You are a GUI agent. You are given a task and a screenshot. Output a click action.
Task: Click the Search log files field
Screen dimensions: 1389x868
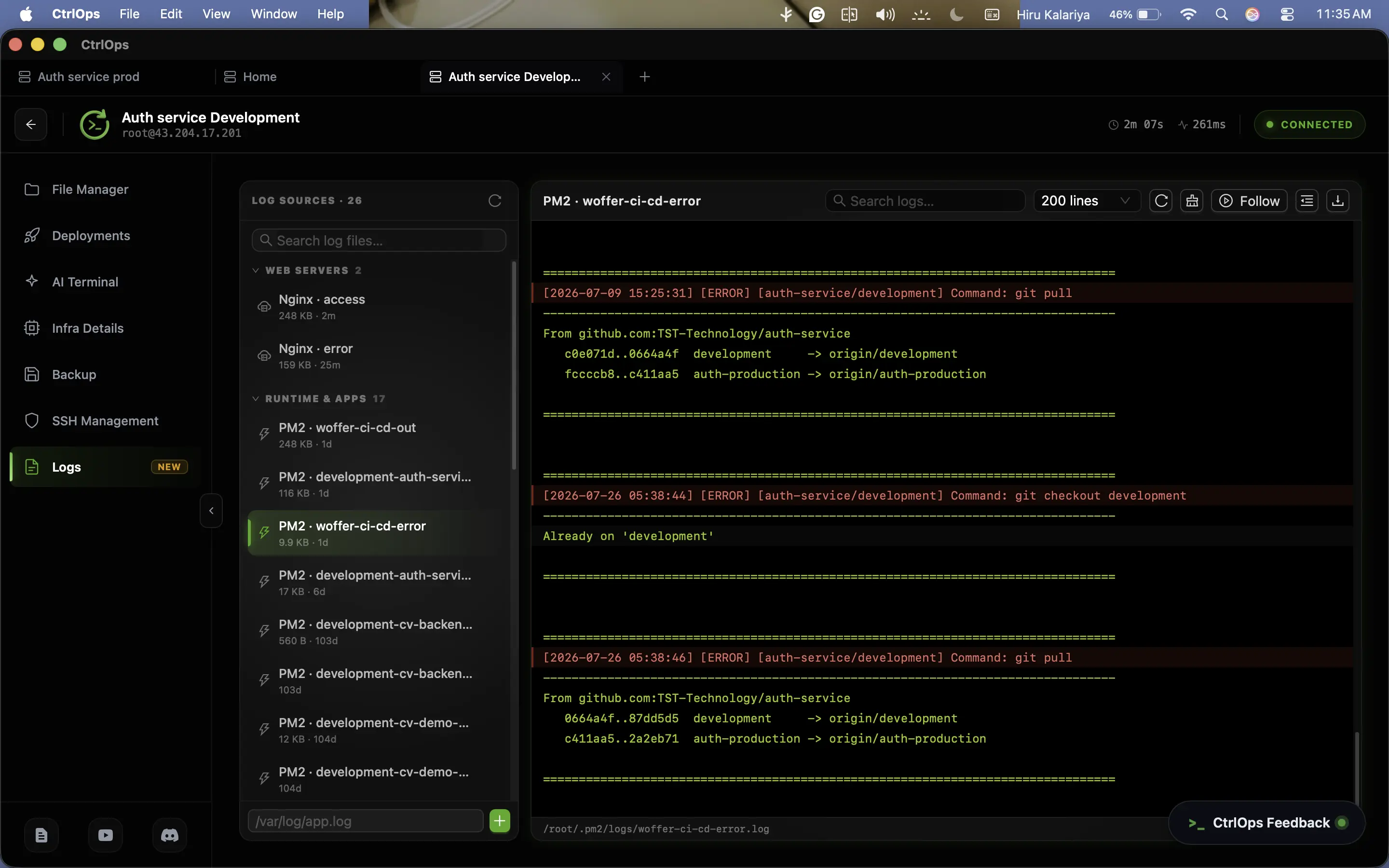[x=379, y=240]
